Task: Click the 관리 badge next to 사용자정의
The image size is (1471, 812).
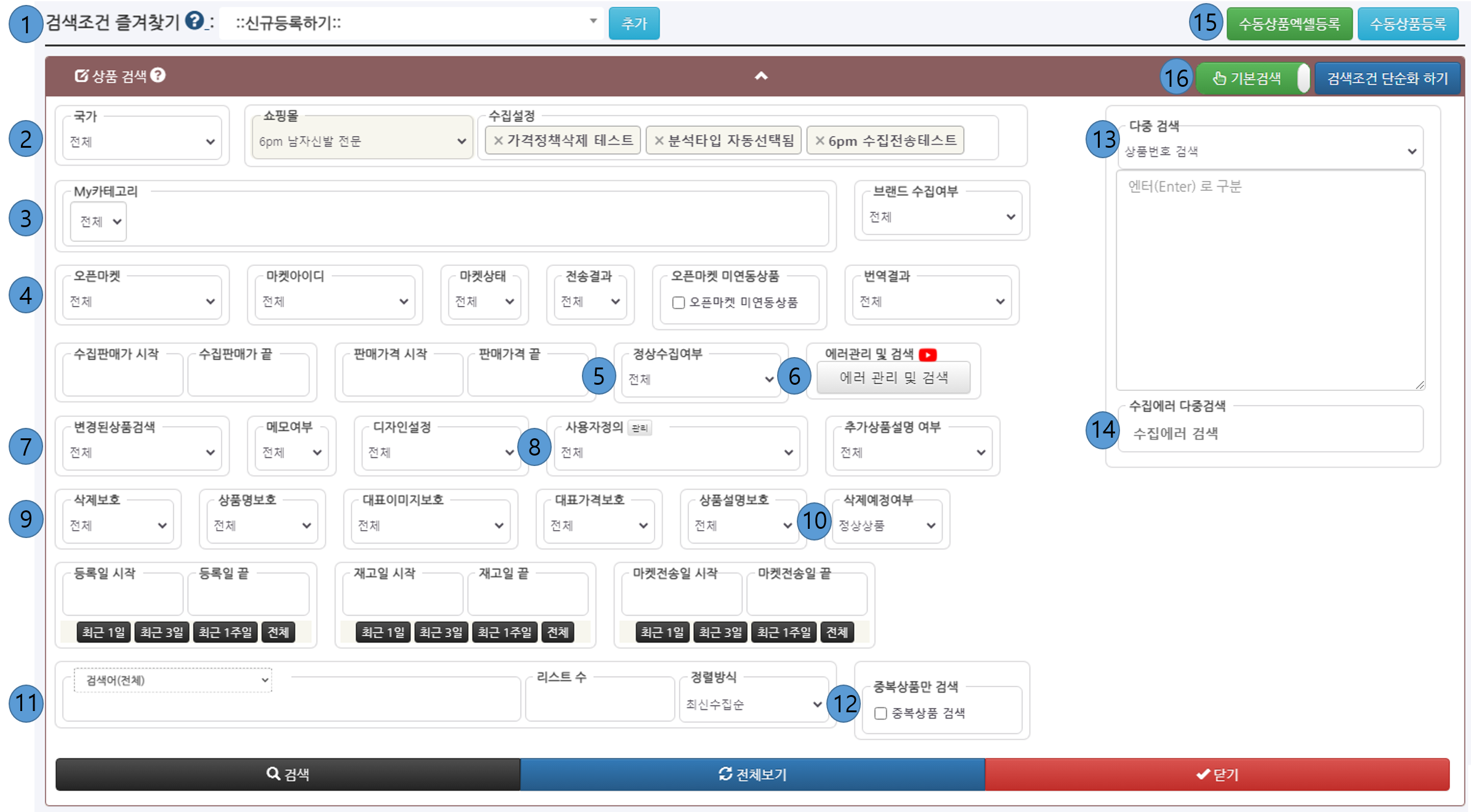Action: tap(640, 428)
